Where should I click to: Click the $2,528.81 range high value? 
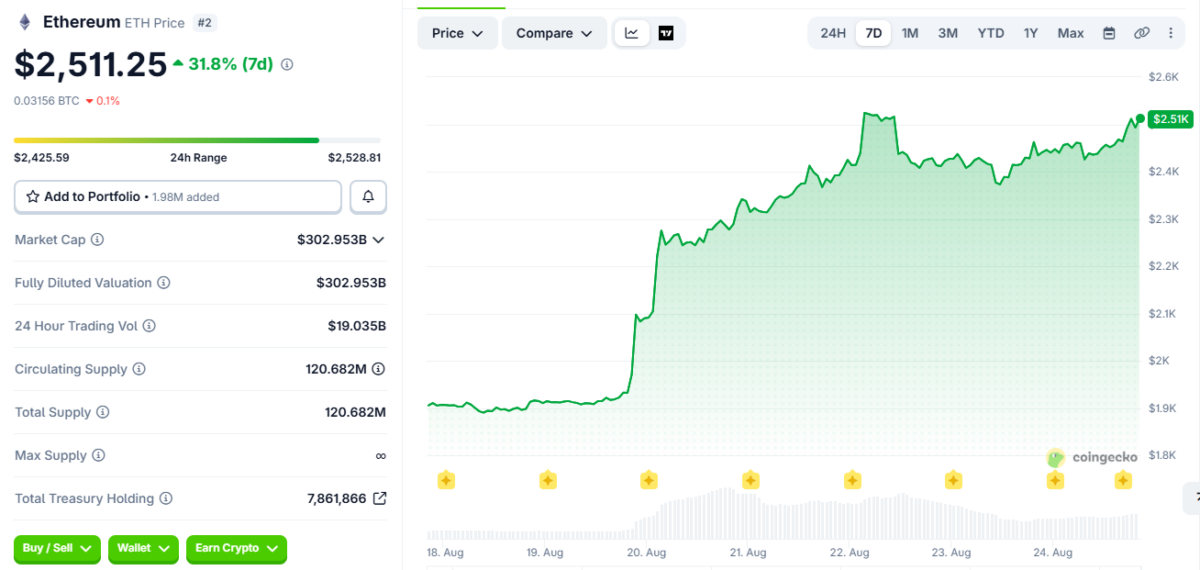[x=354, y=158]
